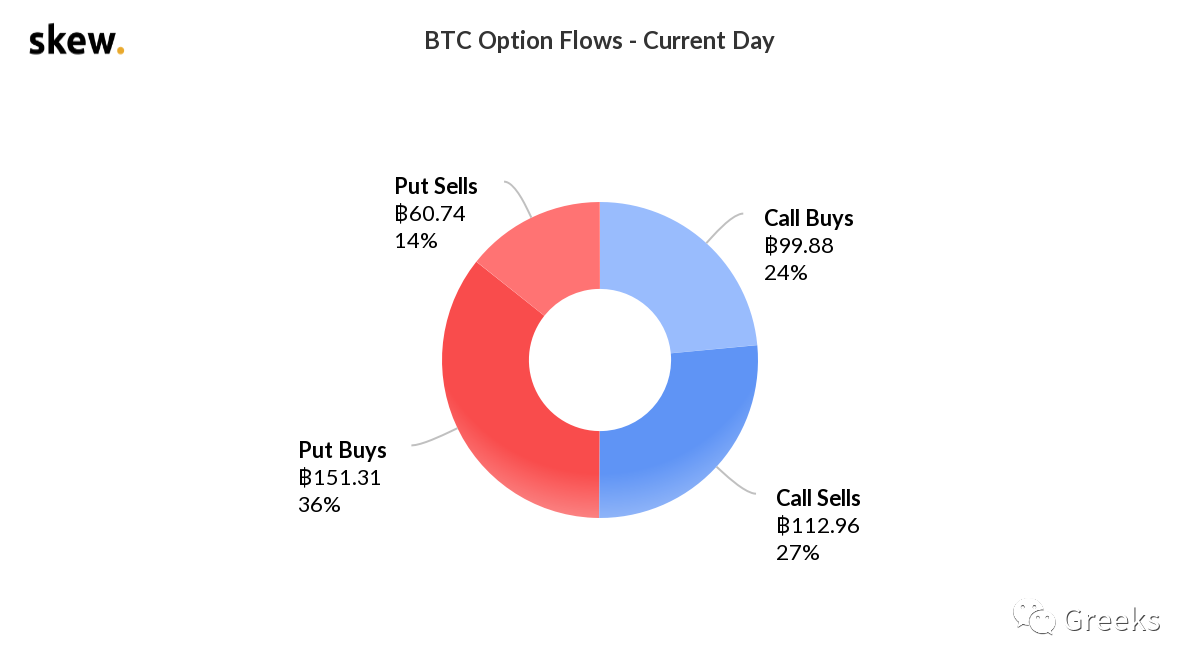Click the skew logo
Viewport: 1200px width, 670px height.
(76, 41)
